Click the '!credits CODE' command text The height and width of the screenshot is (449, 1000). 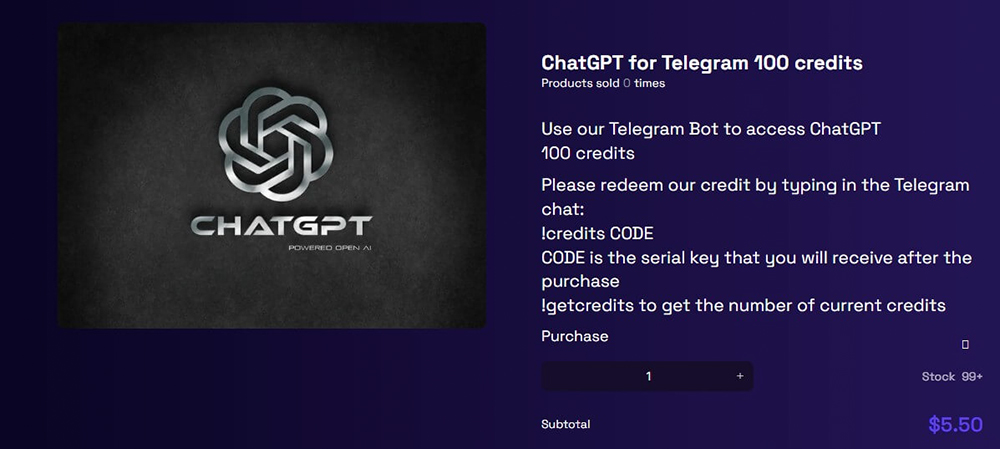tap(598, 233)
